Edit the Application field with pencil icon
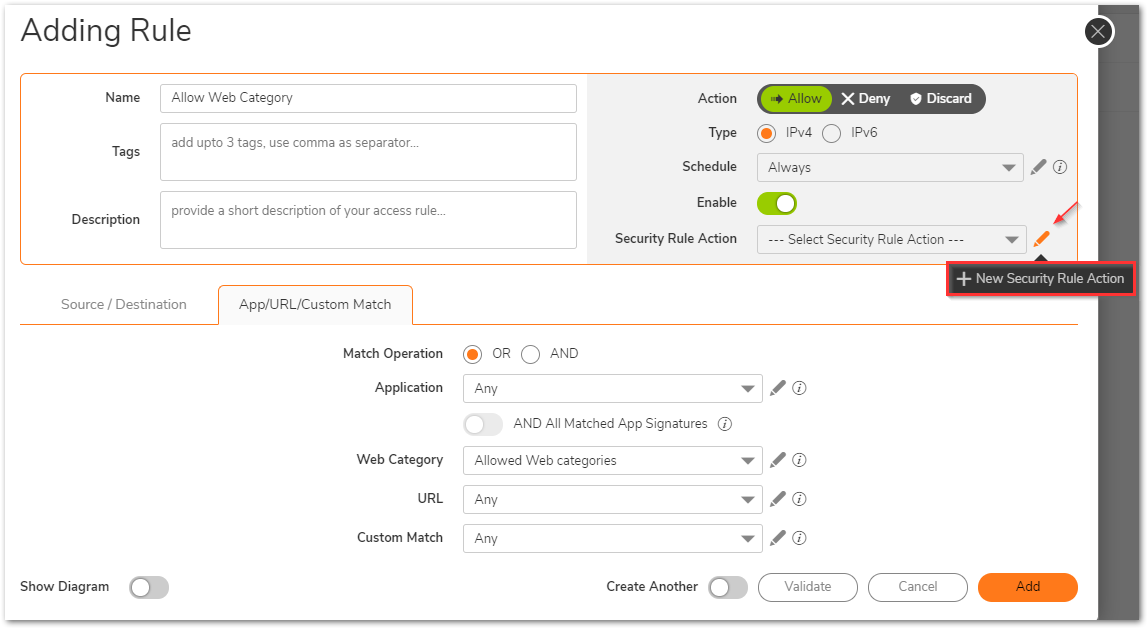 [x=778, y=388]
